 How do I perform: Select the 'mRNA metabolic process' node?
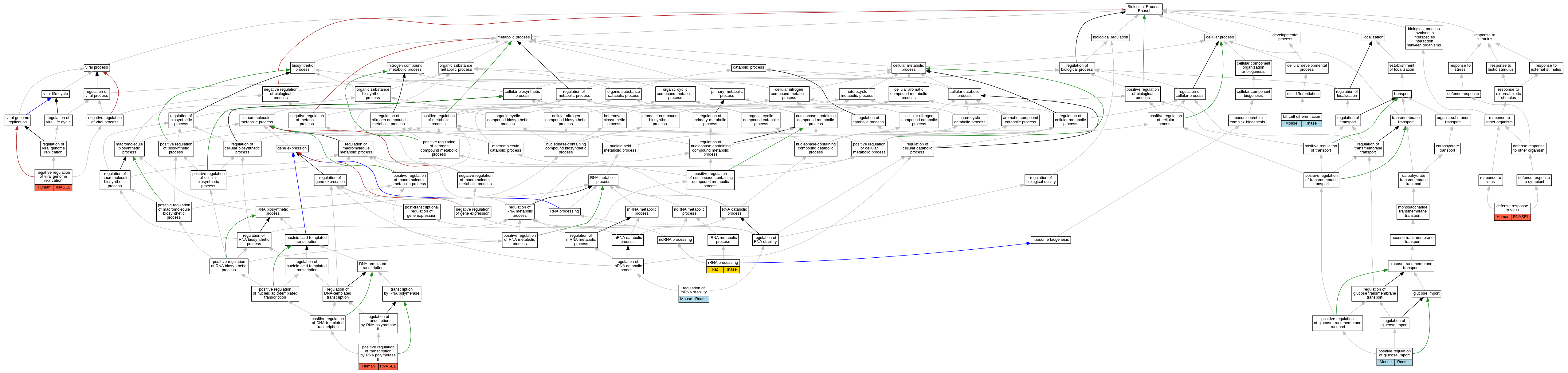coord(641,212)
